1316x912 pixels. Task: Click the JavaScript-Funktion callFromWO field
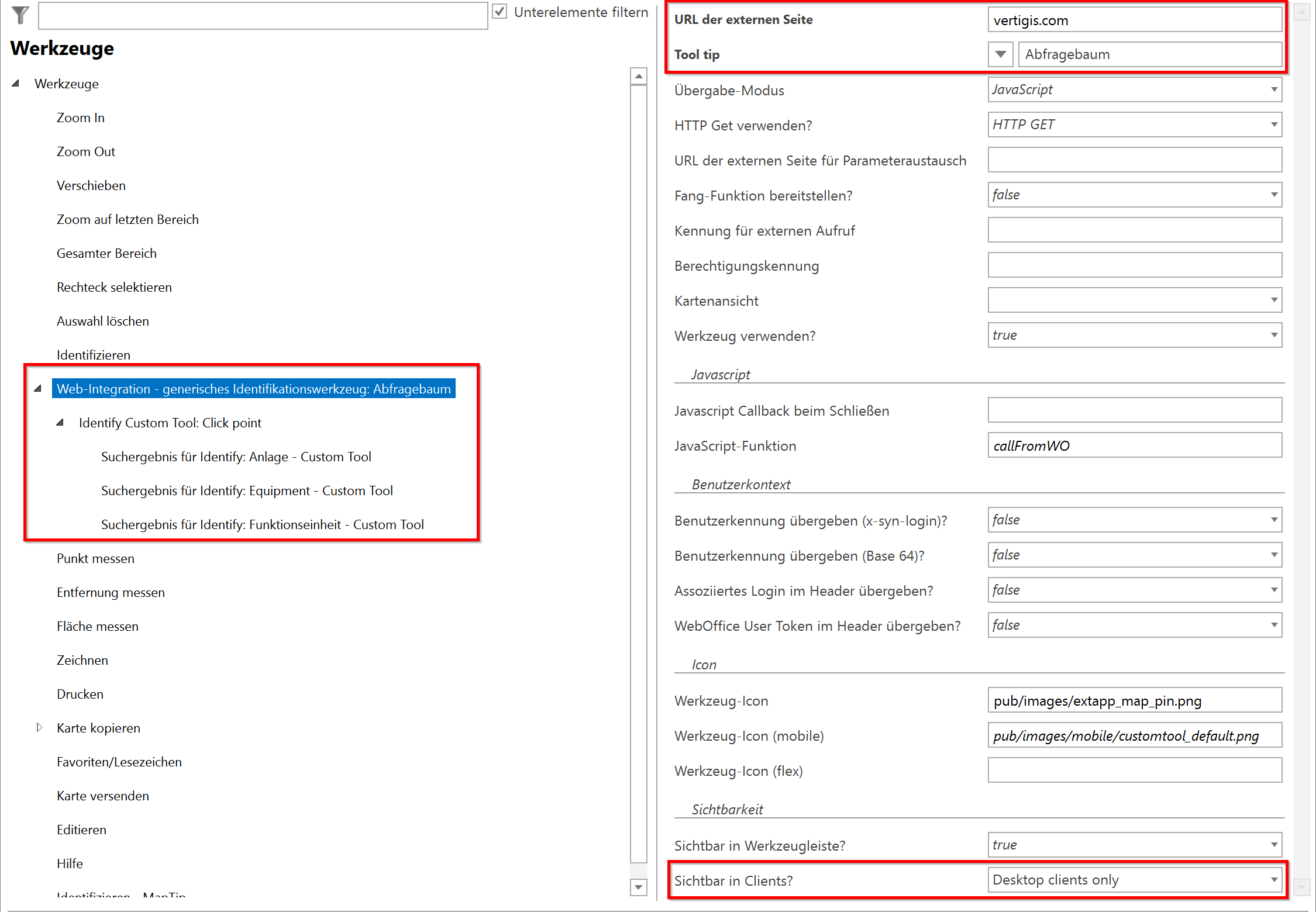coord(1134,445)
